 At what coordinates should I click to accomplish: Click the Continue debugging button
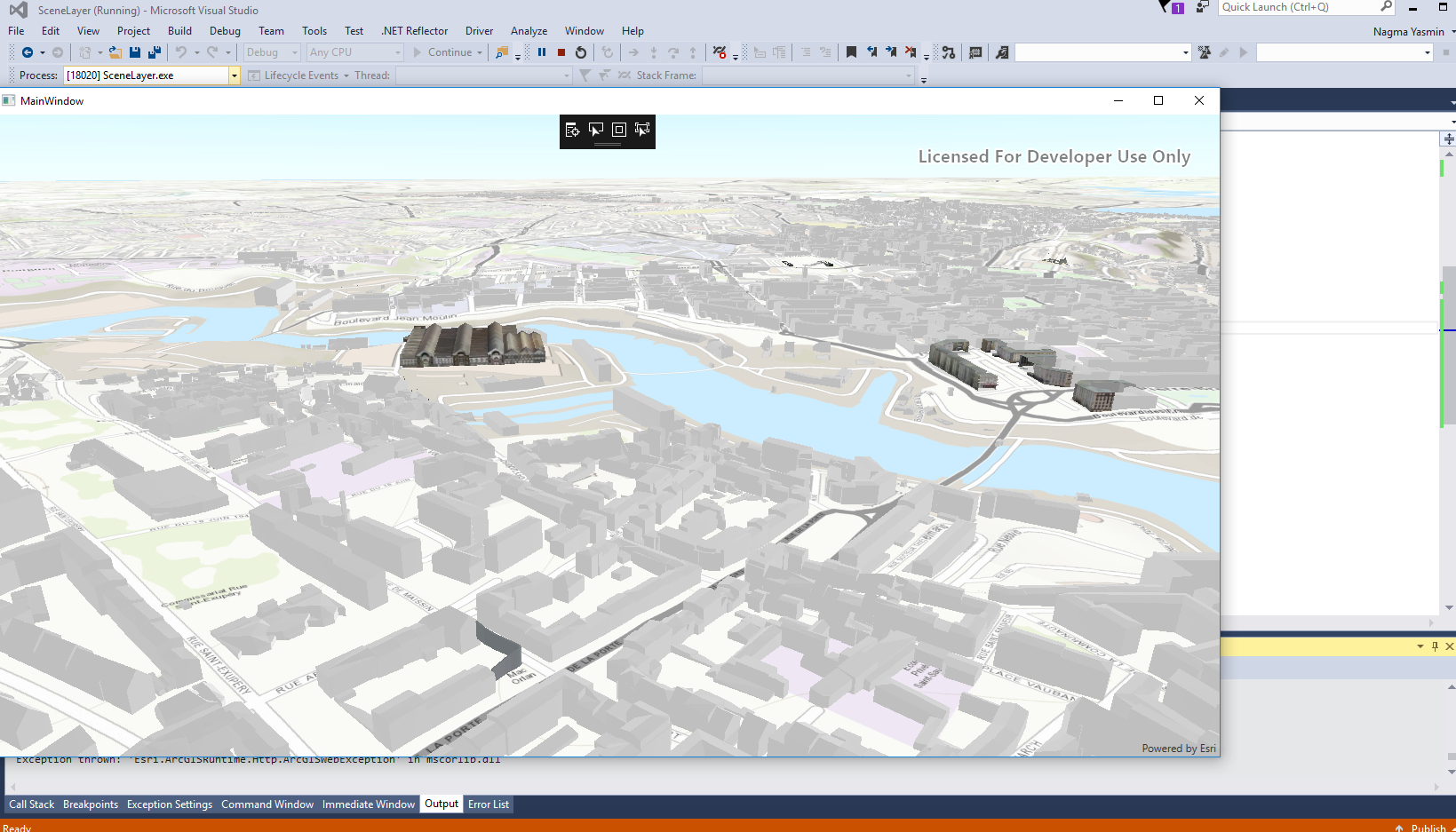[442, 52]
